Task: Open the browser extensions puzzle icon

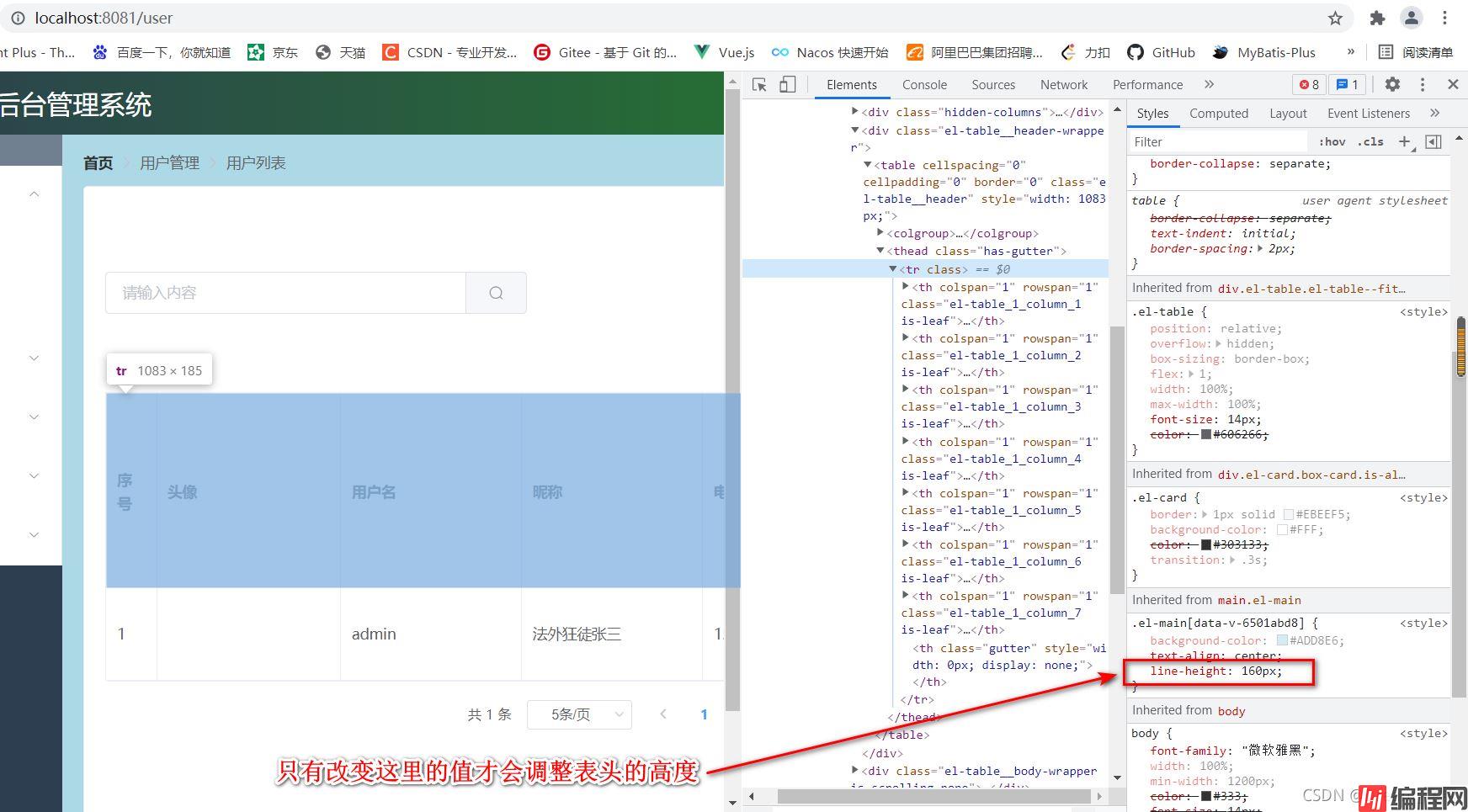Action: pyautogui.click(x=1377, y=18)
